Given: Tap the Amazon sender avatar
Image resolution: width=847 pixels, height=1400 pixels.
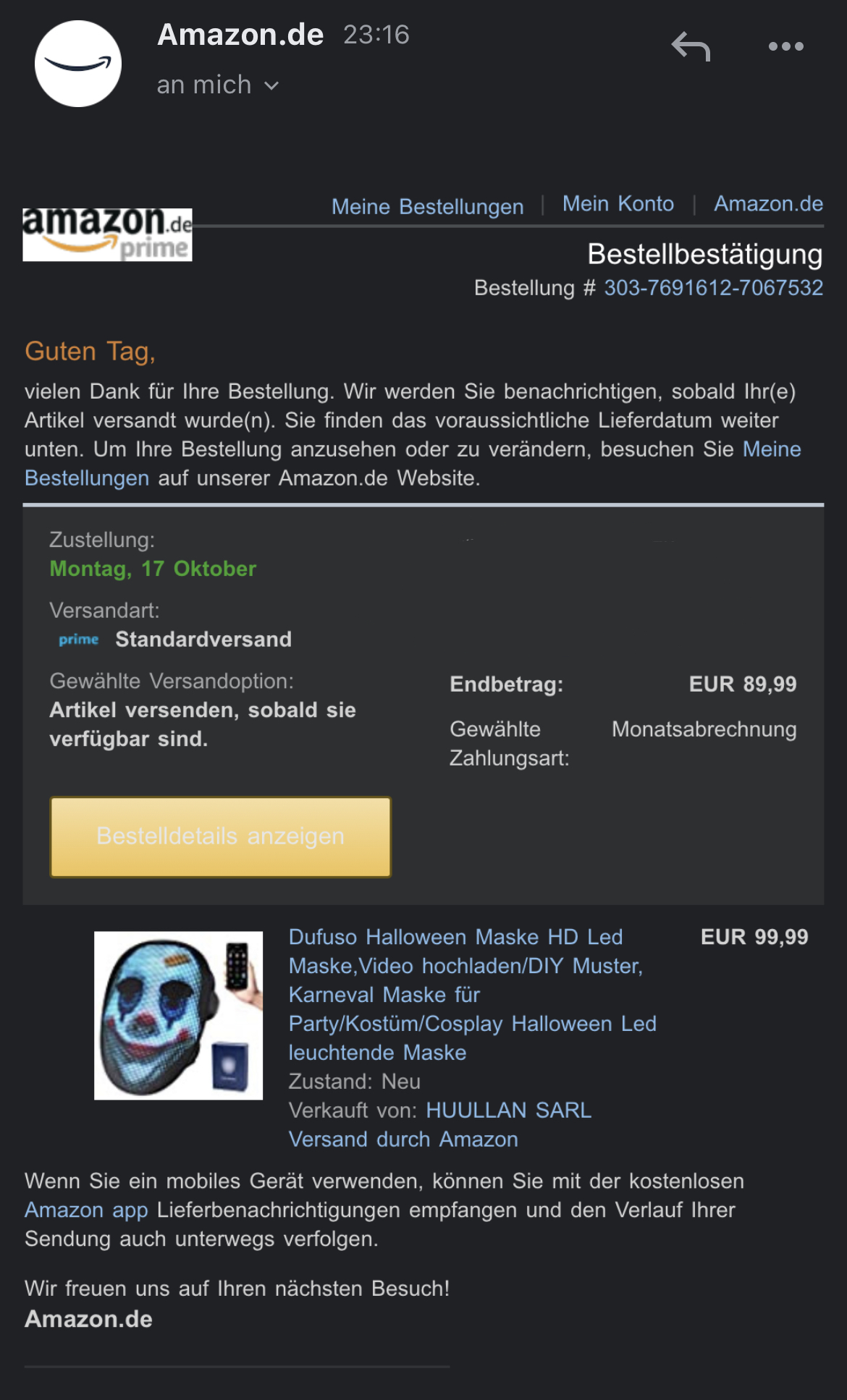Looking at the screenshot, I should pyautogui.click(x=78, y=64).
